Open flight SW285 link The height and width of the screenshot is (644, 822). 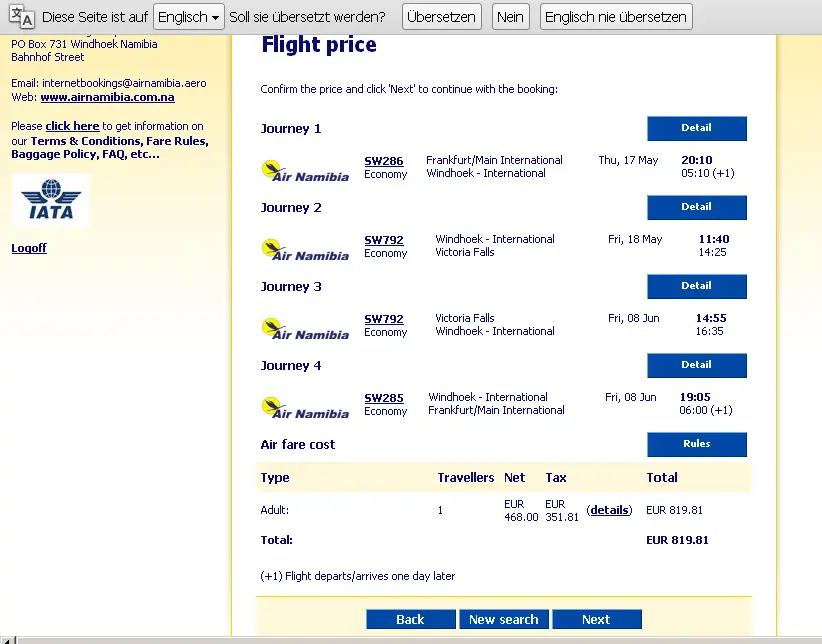click(x=384, y=398)
